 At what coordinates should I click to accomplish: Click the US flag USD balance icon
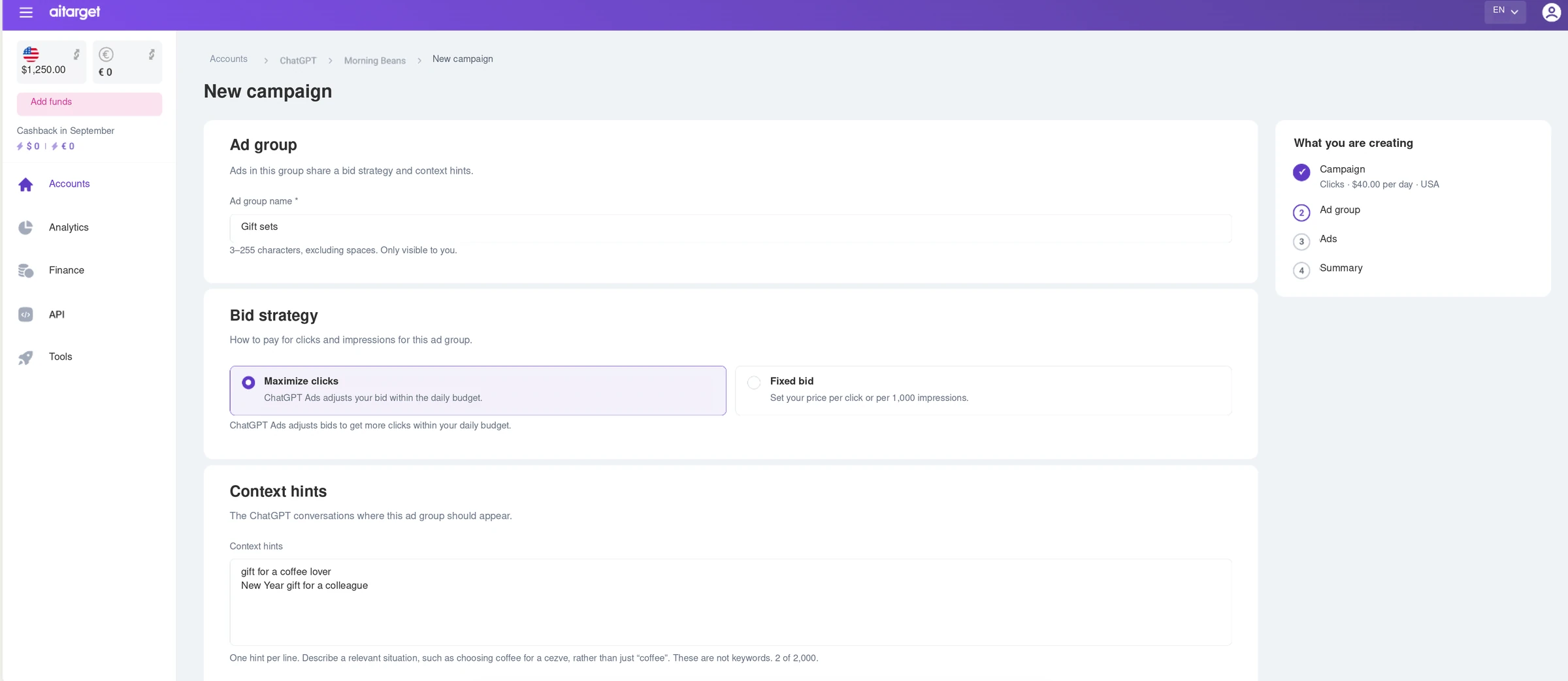(x=31, y=54)
